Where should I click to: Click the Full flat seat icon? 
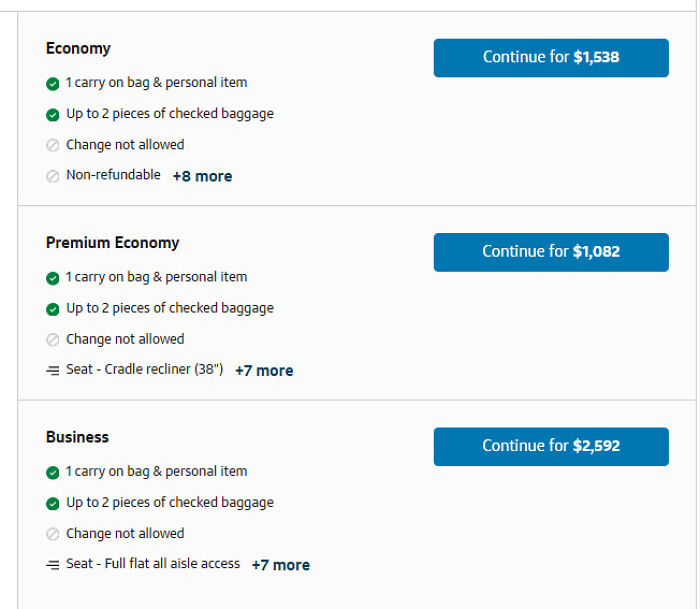53,565
